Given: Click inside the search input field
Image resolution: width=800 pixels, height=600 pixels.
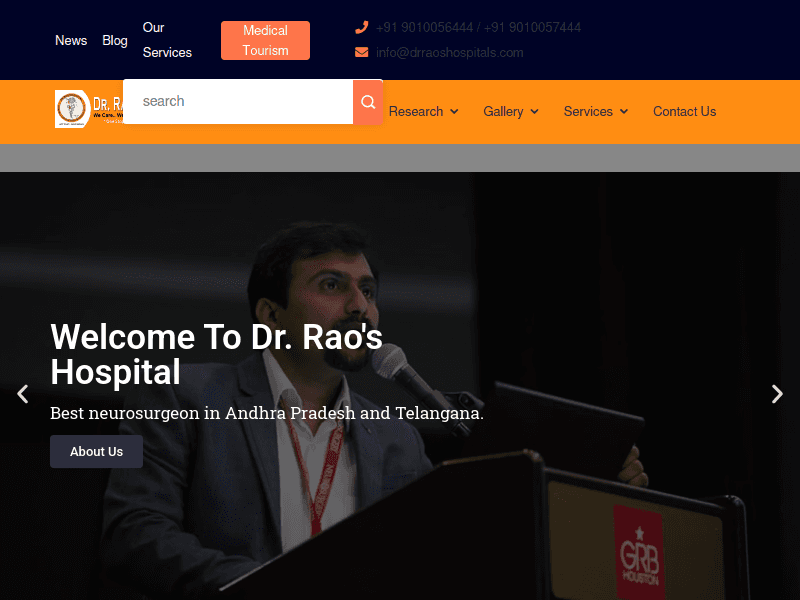Looking at the screenshot, I should pos(240,101).
